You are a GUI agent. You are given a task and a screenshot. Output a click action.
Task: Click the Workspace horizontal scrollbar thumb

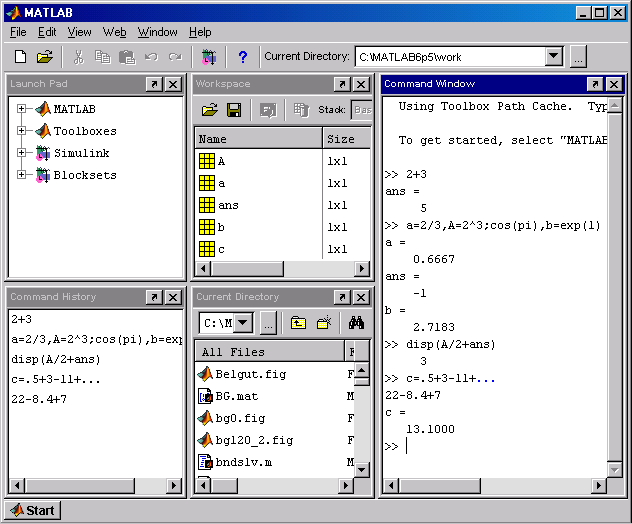(x=247, y=268)
